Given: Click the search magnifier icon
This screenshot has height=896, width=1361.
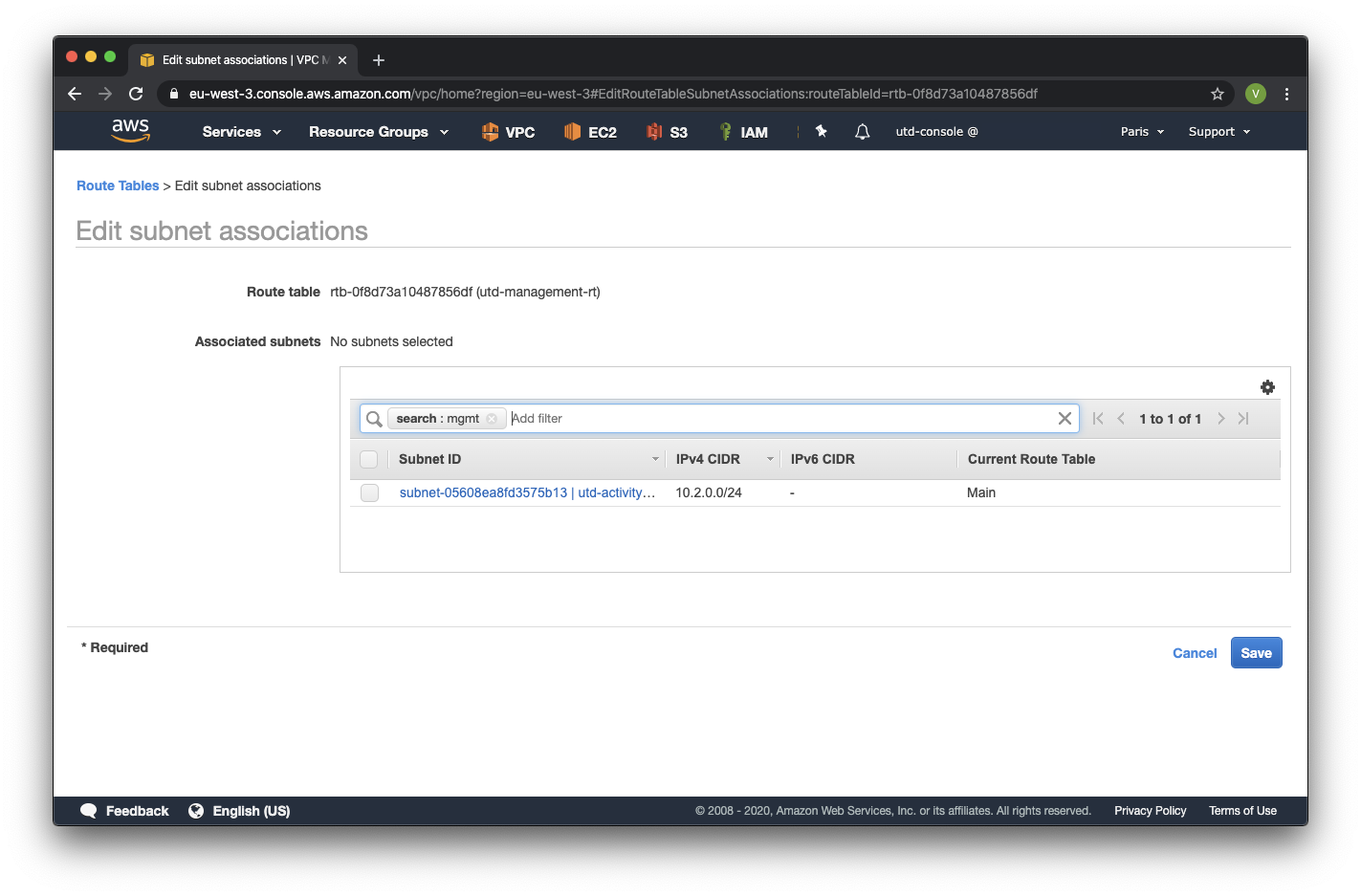Looking at the screenshot, I should click(374, 419).
